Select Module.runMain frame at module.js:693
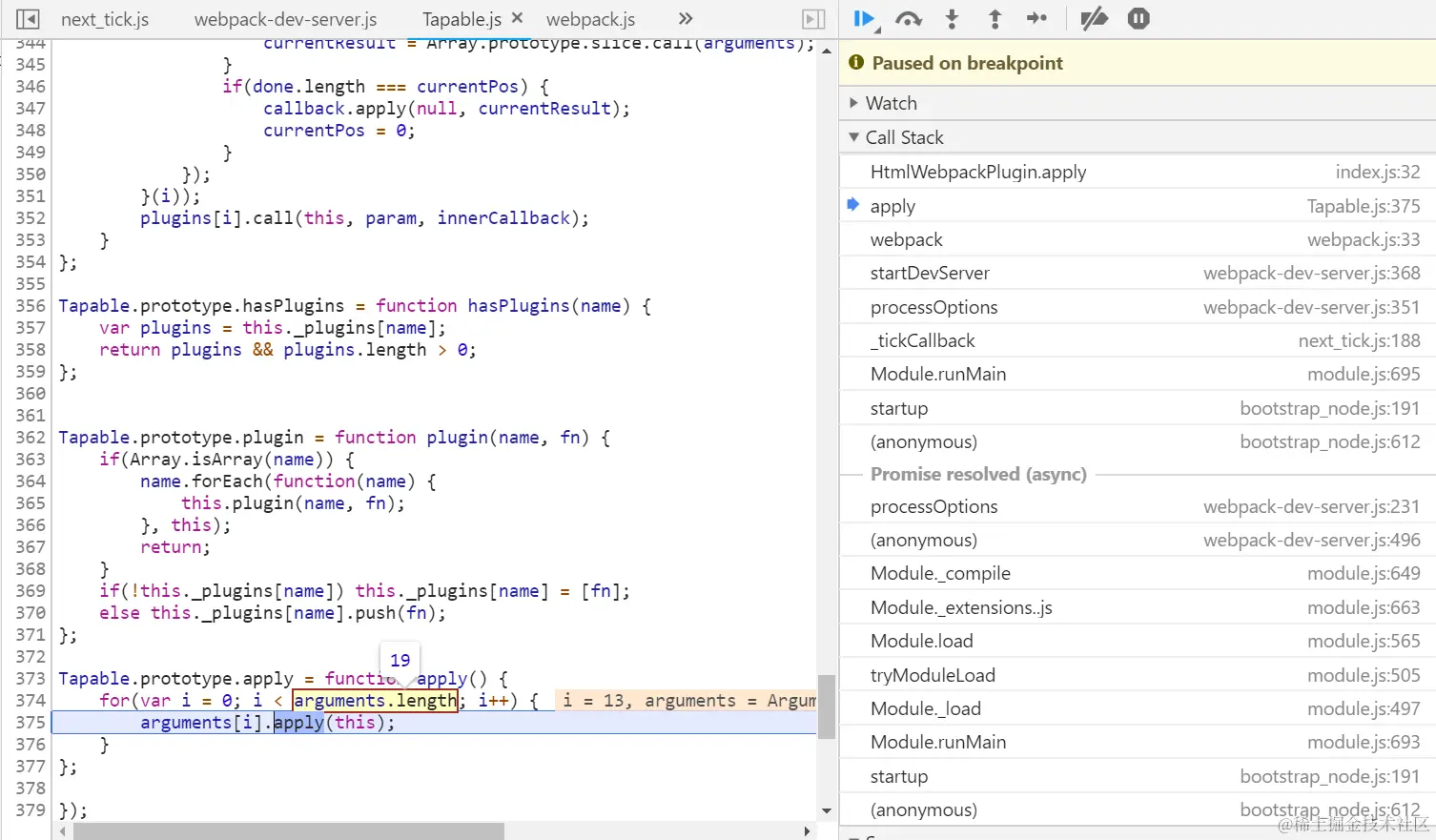This screenshot has width=1436, height=840. (x=1138, y=742)
